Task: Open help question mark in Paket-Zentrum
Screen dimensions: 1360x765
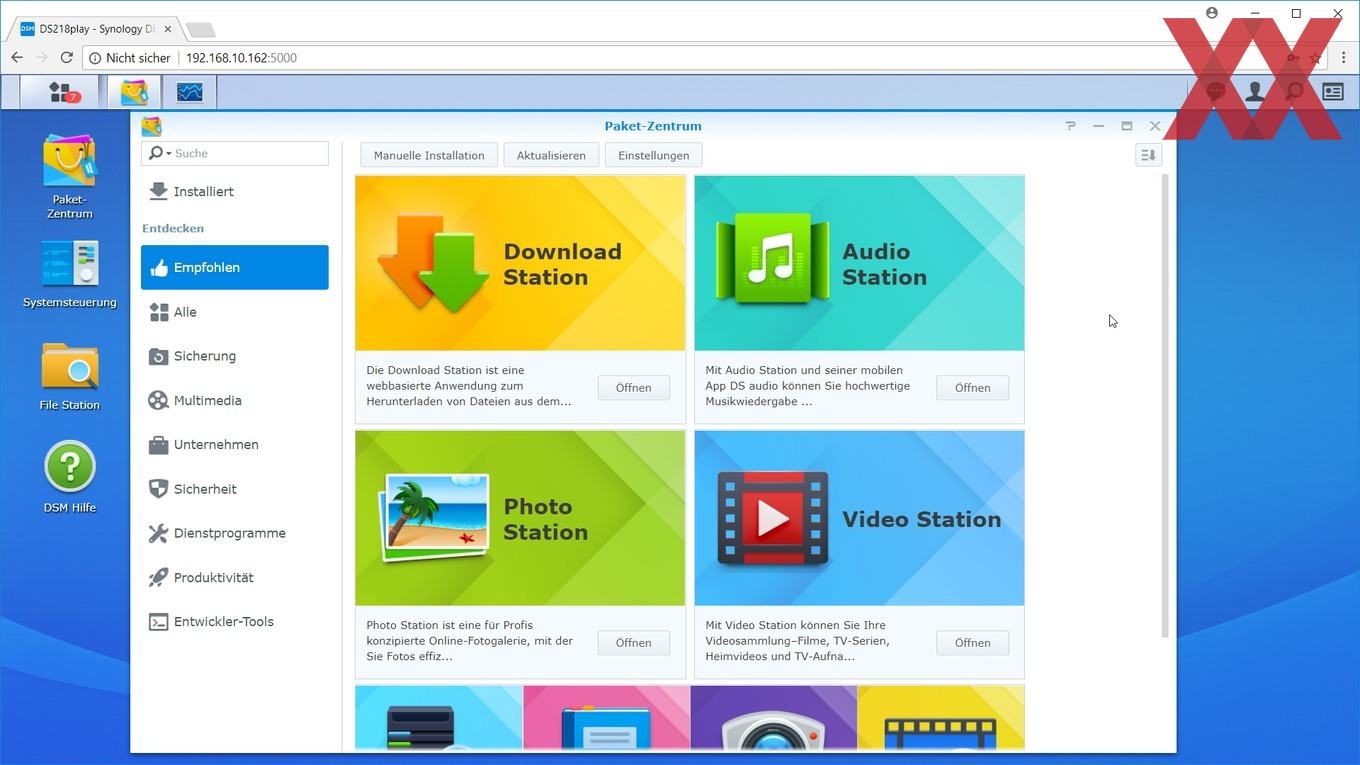Action: pos(1070,126)
